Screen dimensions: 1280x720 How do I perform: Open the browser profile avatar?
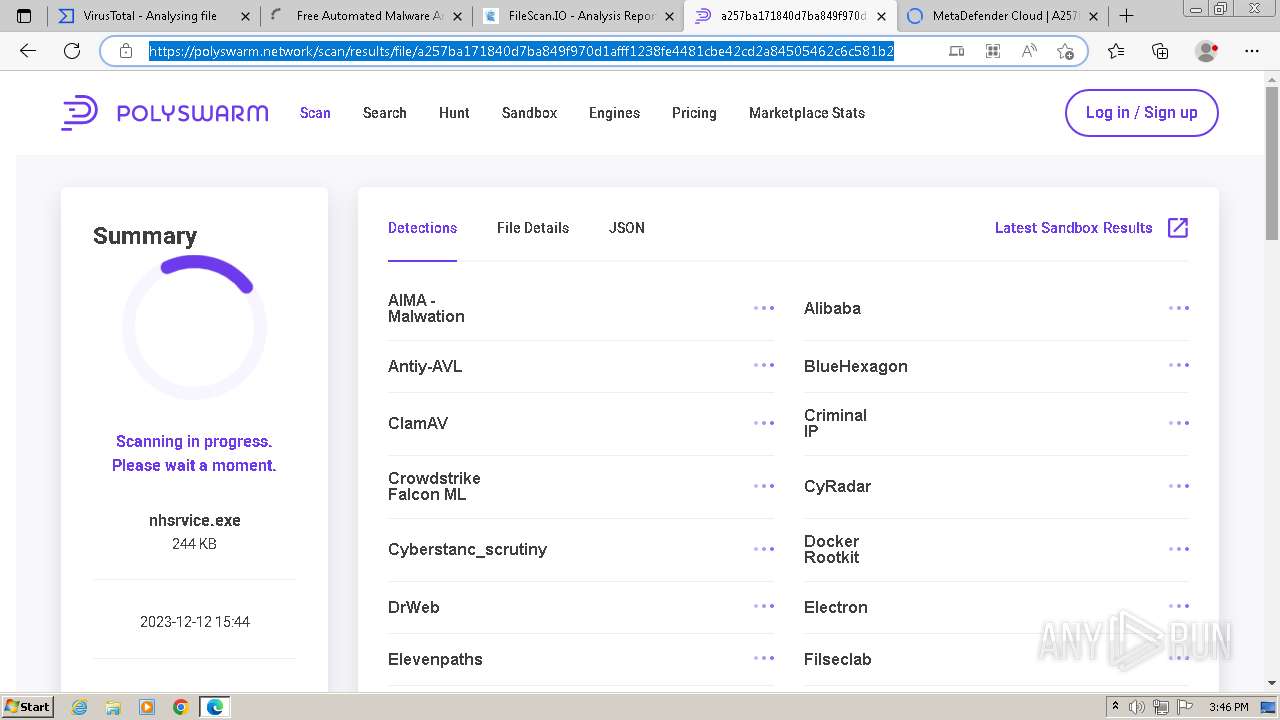tap(1207, 51)
